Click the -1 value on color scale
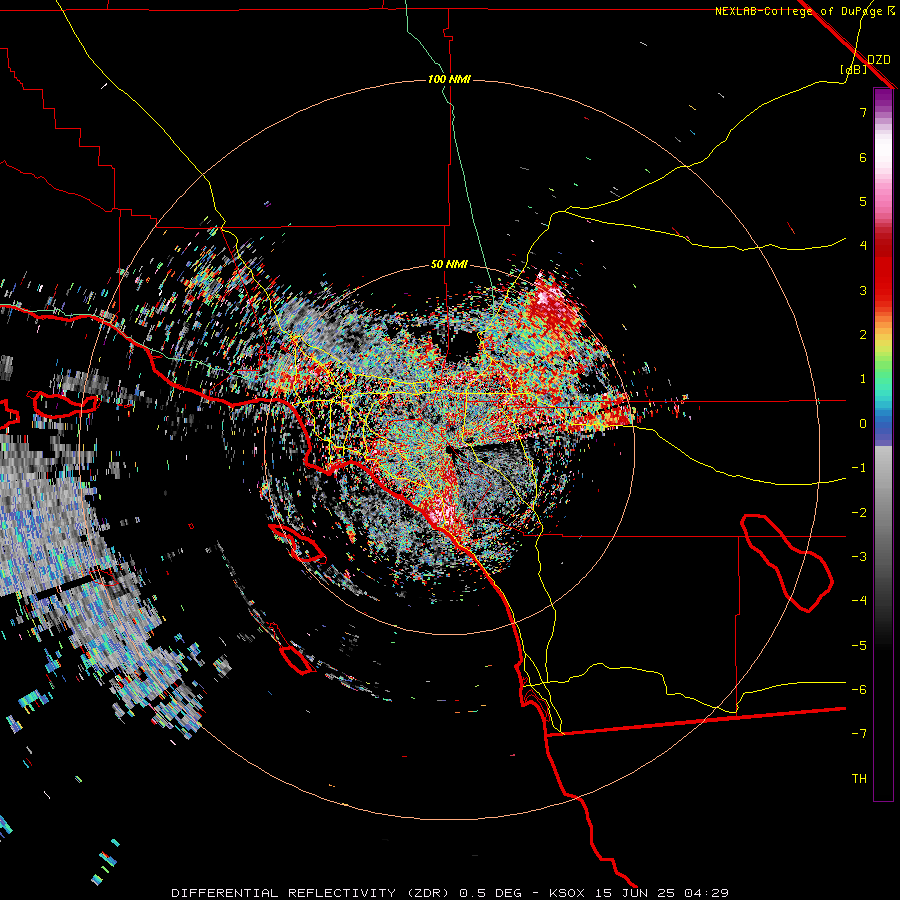900x900 pixels. (x=859, y=468)
